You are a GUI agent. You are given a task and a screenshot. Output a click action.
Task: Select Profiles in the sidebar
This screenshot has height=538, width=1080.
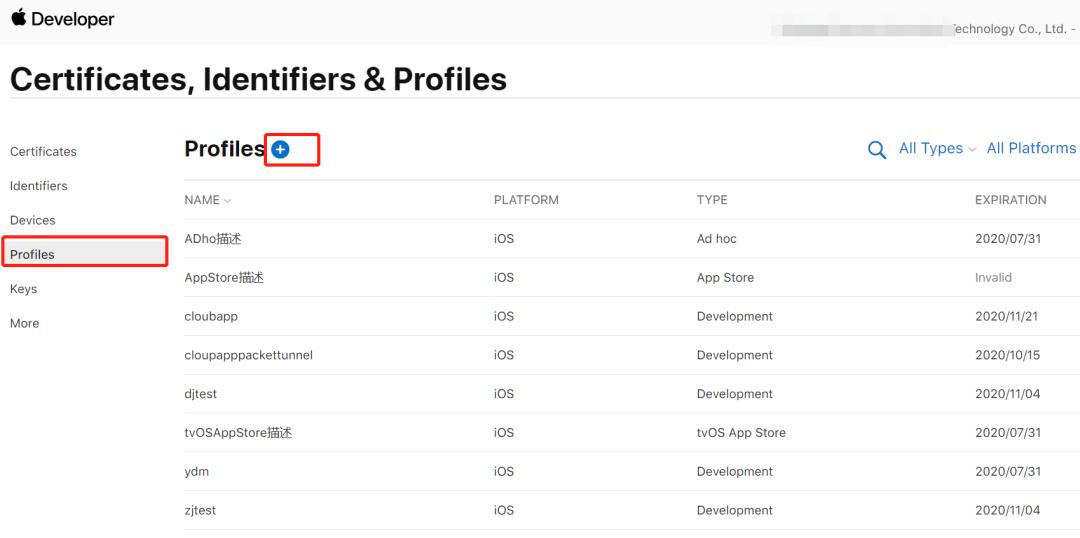pos(32,254)
